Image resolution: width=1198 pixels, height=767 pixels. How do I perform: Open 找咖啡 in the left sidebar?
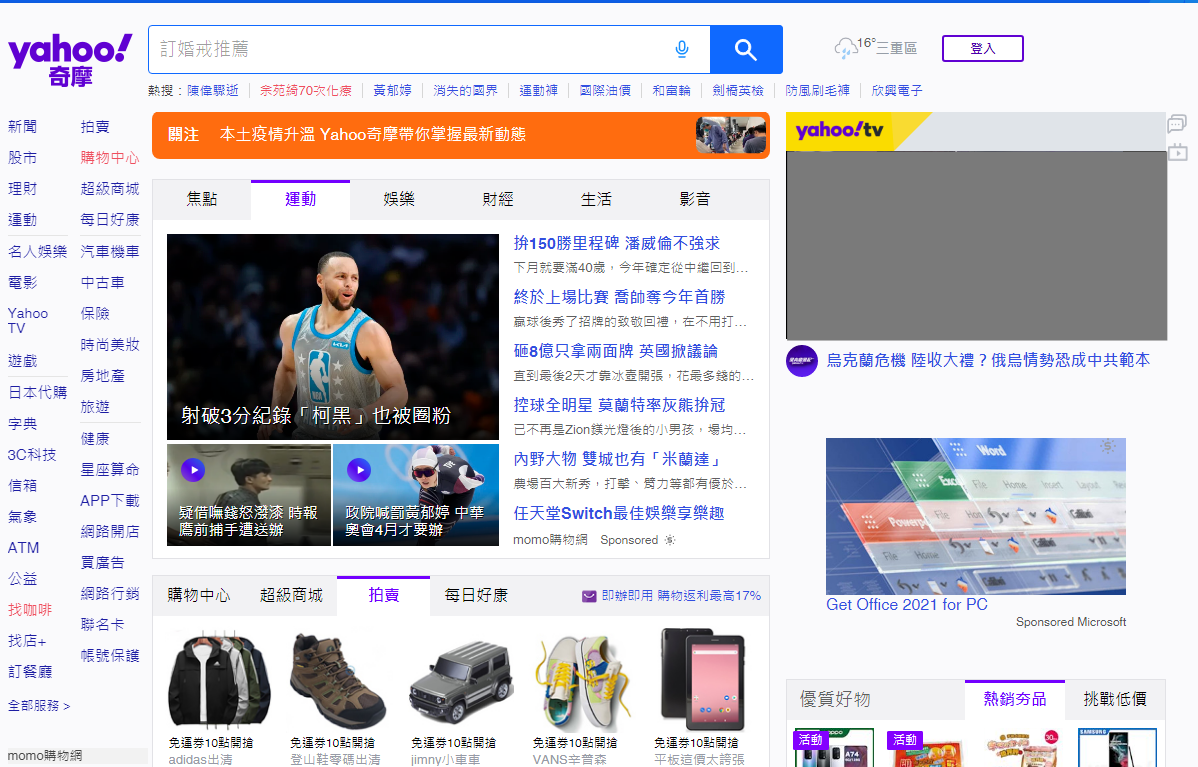pos(30,610)
